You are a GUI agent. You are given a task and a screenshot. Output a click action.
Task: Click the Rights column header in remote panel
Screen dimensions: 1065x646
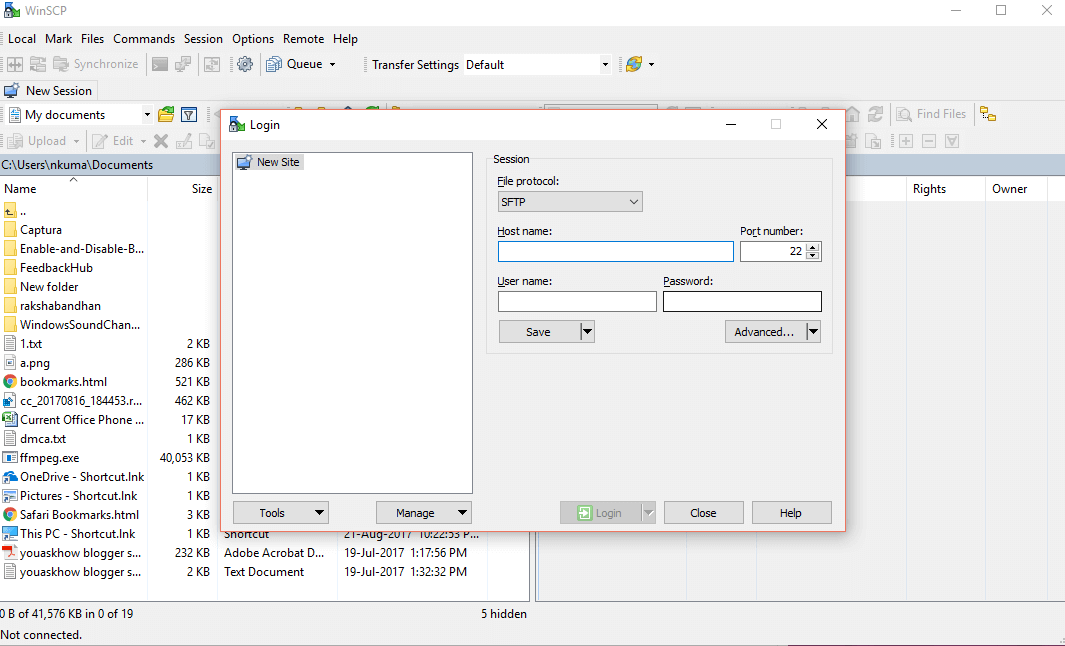[945, 189]
